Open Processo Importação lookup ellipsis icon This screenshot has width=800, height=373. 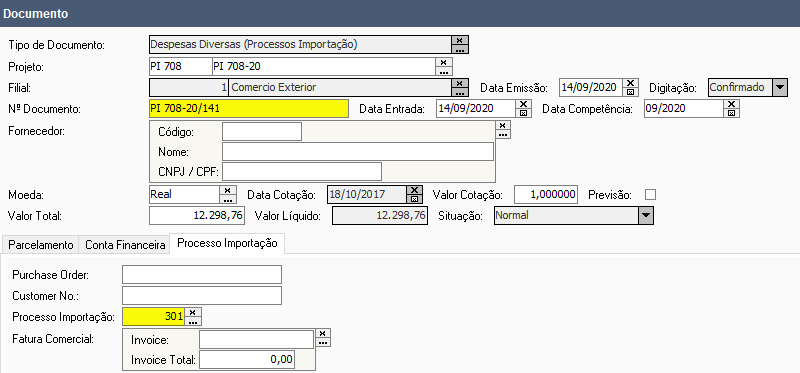[x=193, y=321]
